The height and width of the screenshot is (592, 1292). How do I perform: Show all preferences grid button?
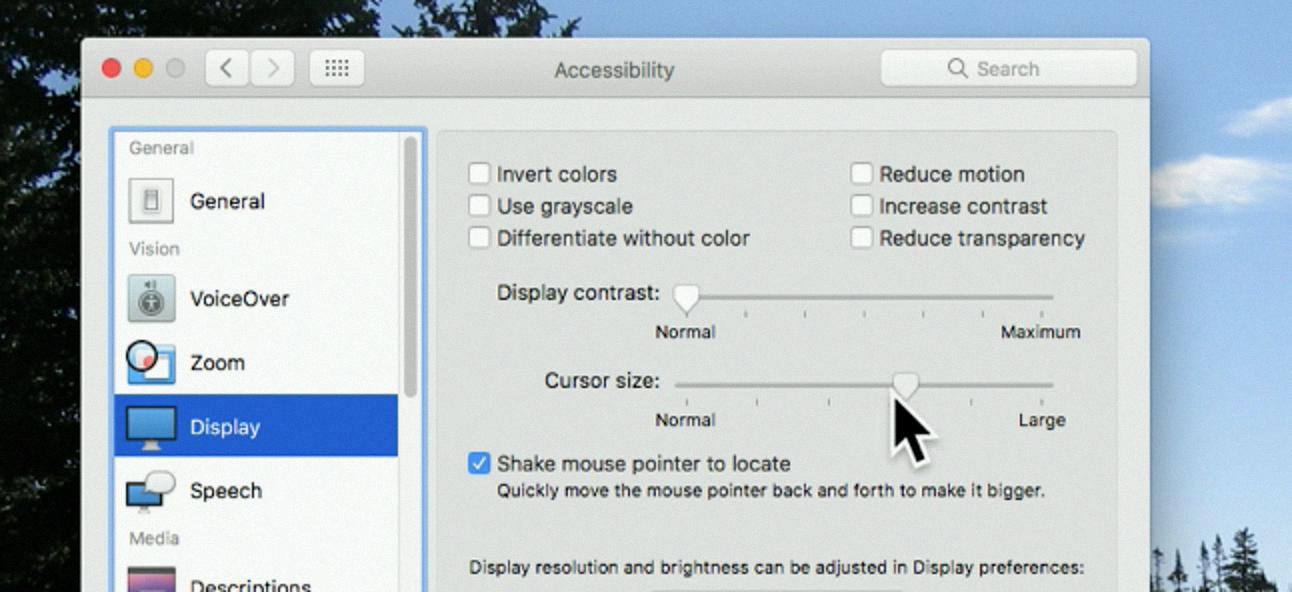(x=337, y=68)
